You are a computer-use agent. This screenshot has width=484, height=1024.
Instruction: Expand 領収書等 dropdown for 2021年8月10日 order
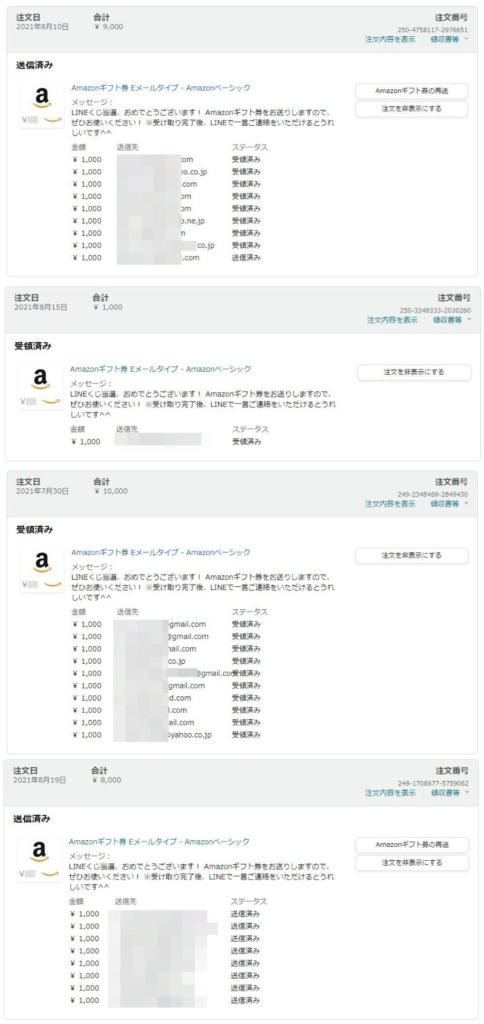click(450, 39)
